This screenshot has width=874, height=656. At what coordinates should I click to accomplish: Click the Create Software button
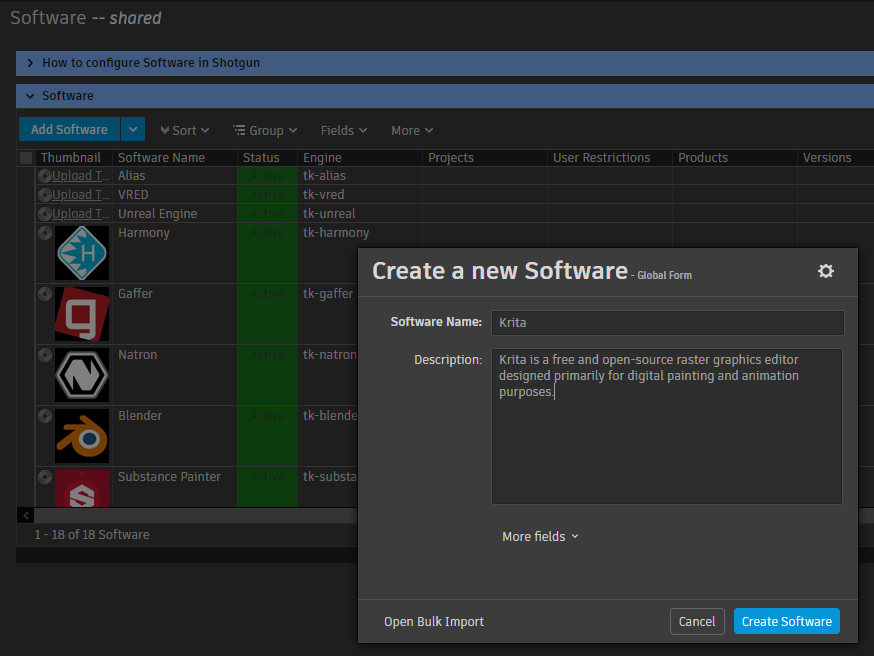(786, 621)
